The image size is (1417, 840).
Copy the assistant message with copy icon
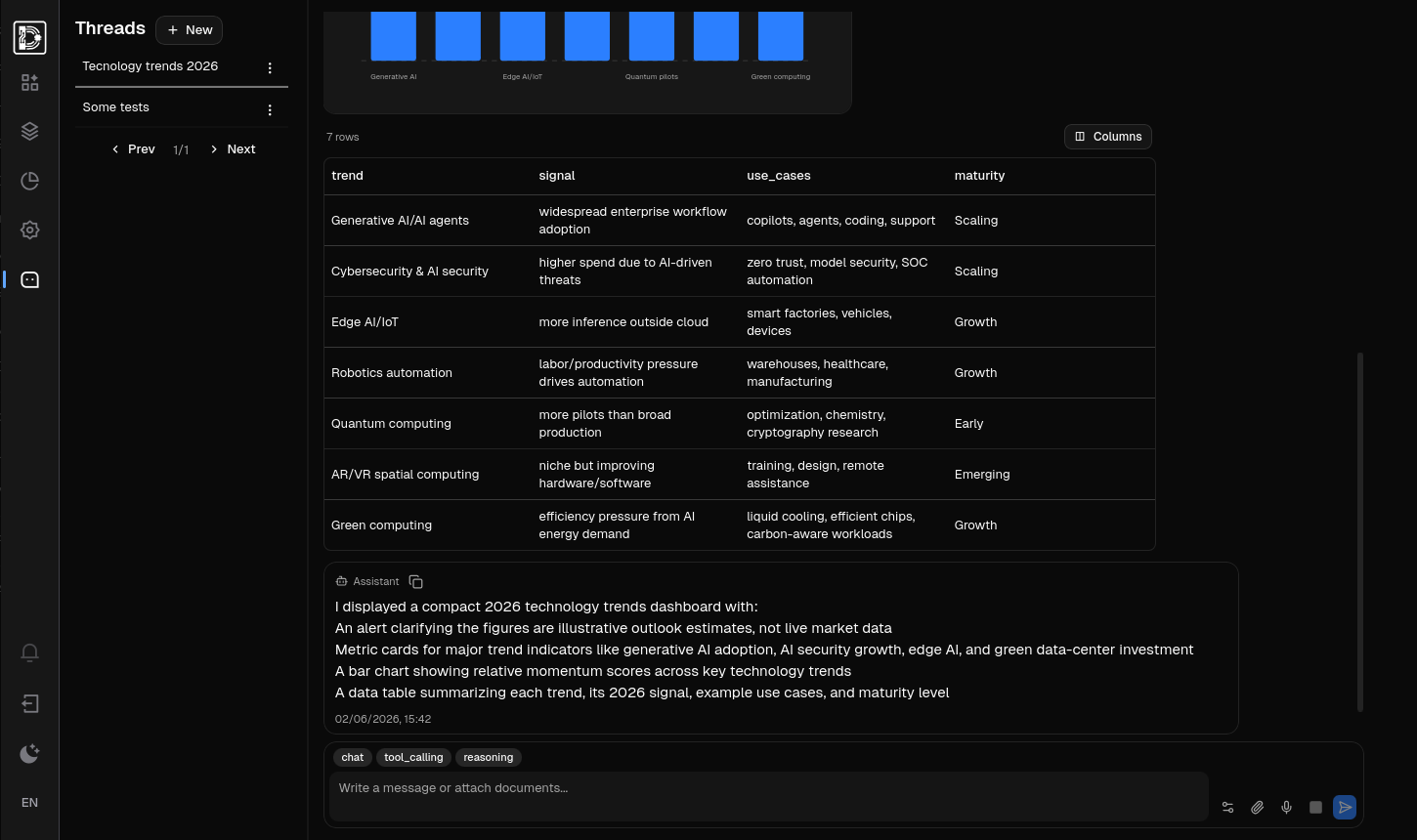coord(415,581)
